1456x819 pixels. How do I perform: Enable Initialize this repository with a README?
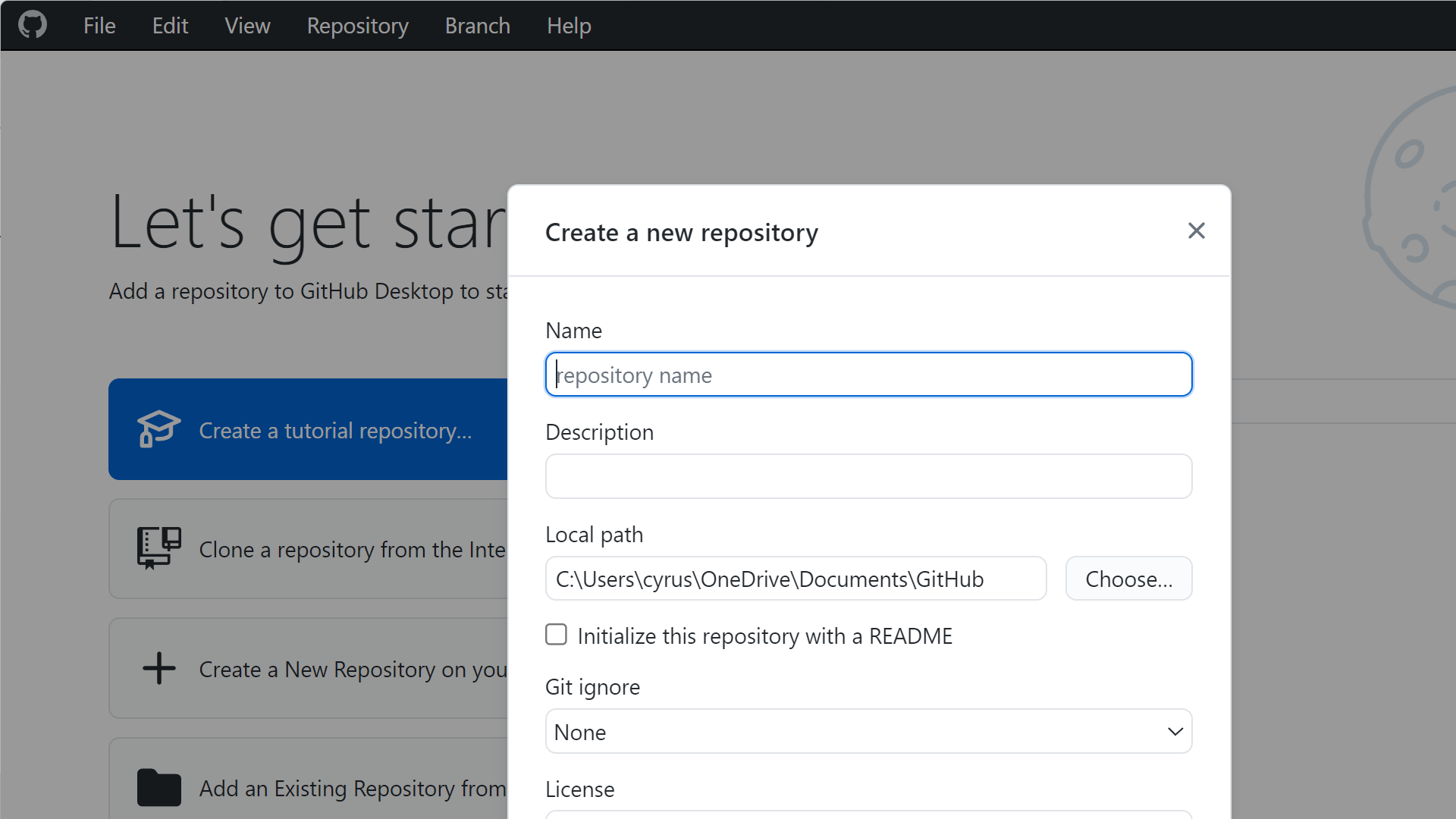coord(556,635)
